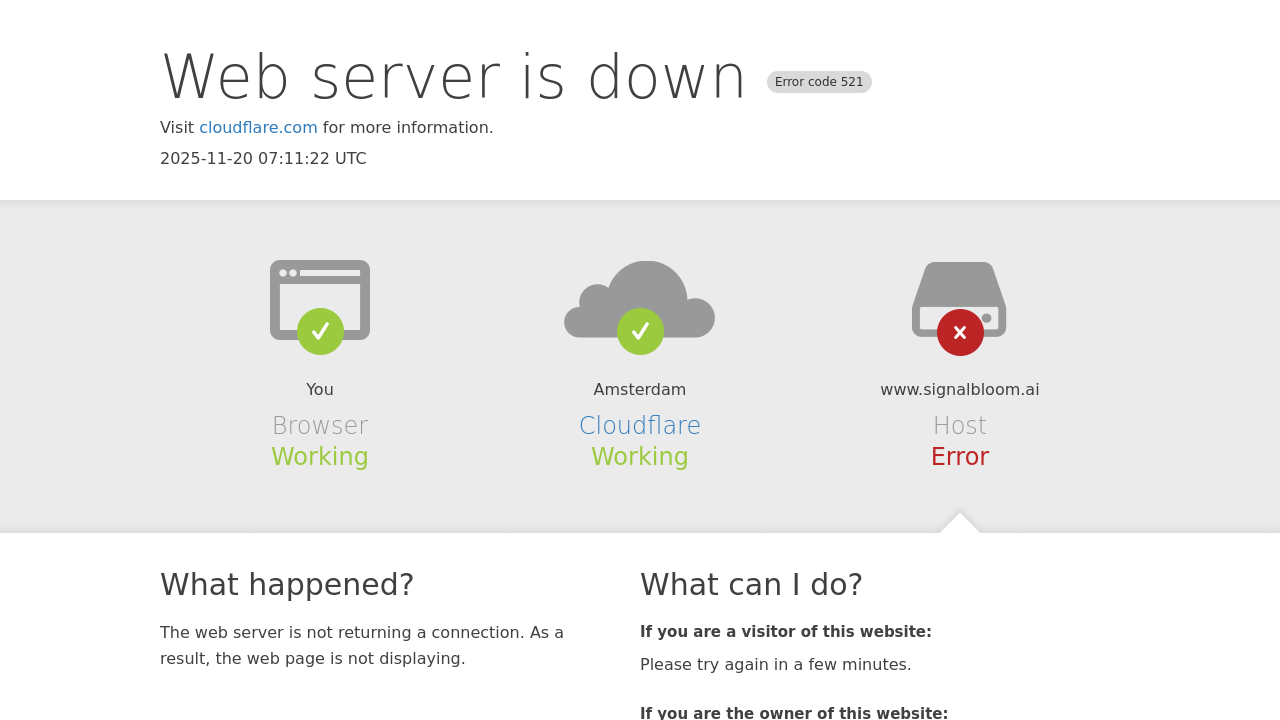Click the cloudflare.com link

pos(258,128)
